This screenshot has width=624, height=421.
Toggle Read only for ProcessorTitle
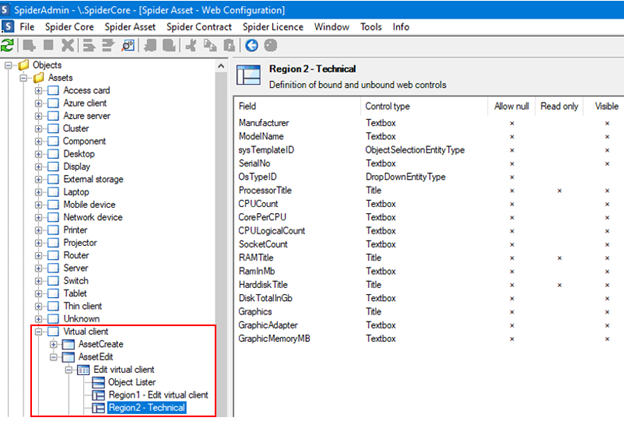(x=560, y=191)
